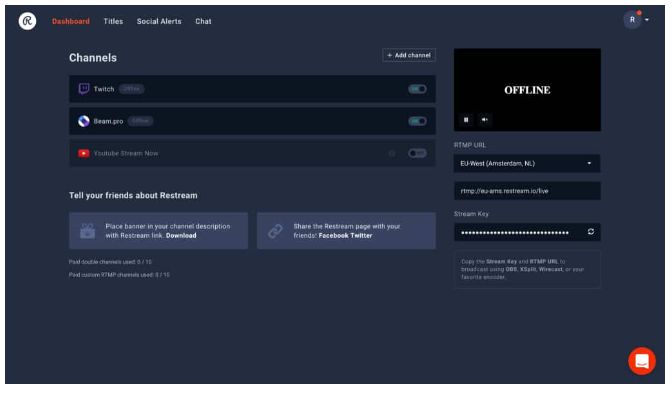Screen dimensions: 672x395
Task: Click the Beam.pro channel logo
Action: point(84,121)
